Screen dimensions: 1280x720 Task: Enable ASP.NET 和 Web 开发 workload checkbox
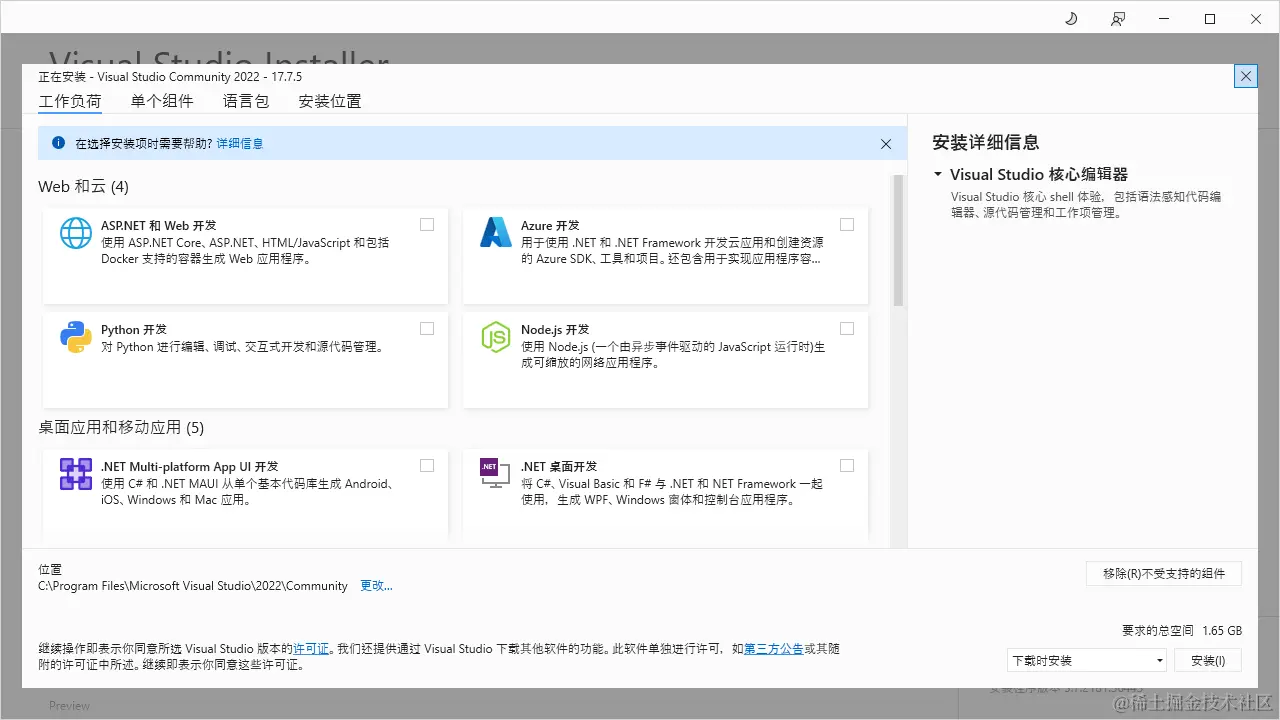click(x=427, y=225)
